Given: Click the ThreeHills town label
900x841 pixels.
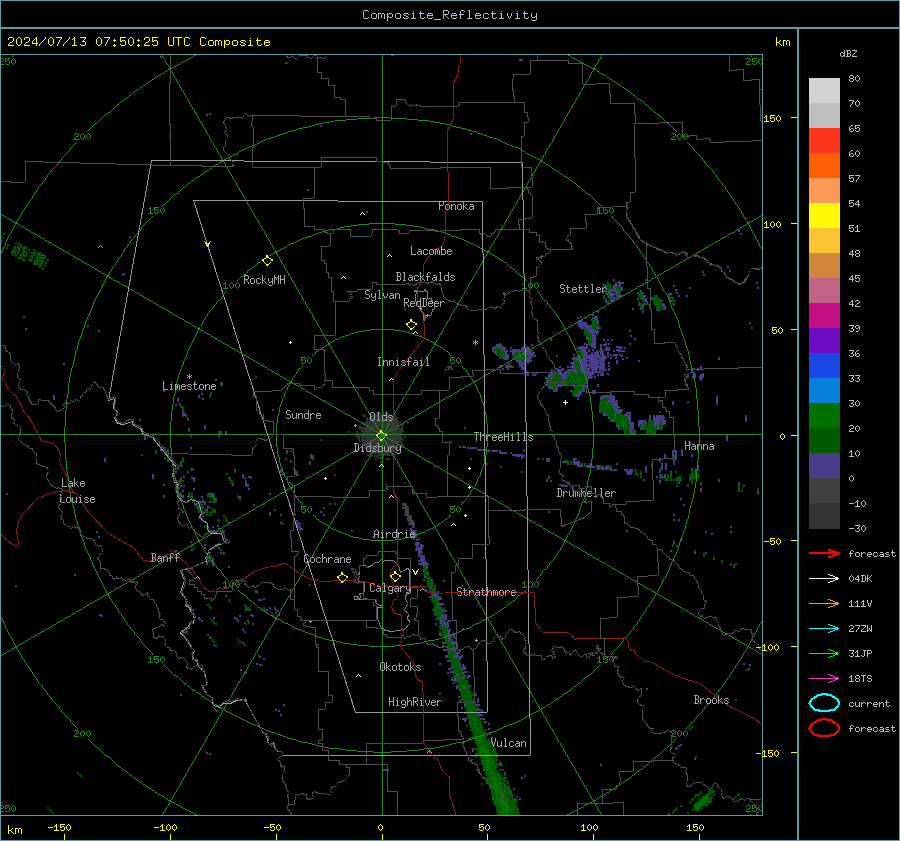Looking at the screenshot, I should [x=503, y=437].
